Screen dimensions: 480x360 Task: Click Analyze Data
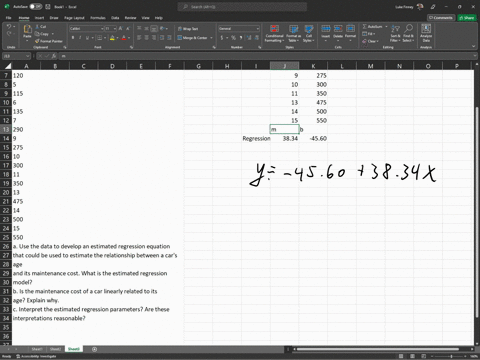click(426, 33)
